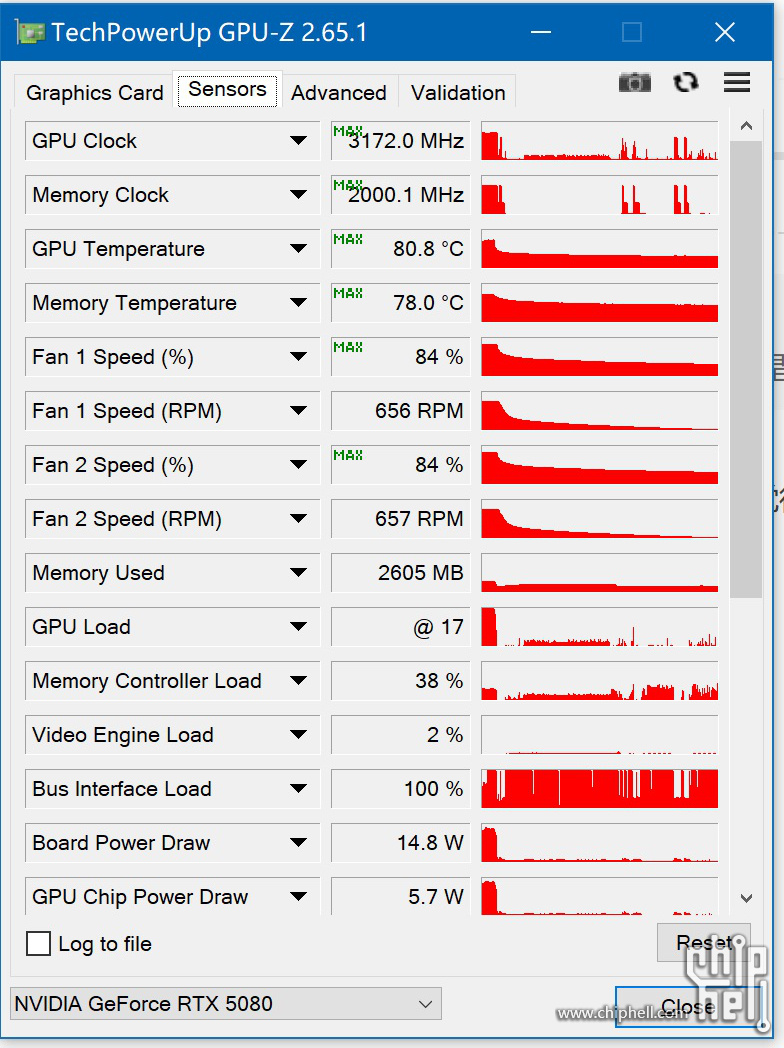Click the 80.8 °C GPU temperature value
This screenshot has width=784, height=1048.
(401, 249)
